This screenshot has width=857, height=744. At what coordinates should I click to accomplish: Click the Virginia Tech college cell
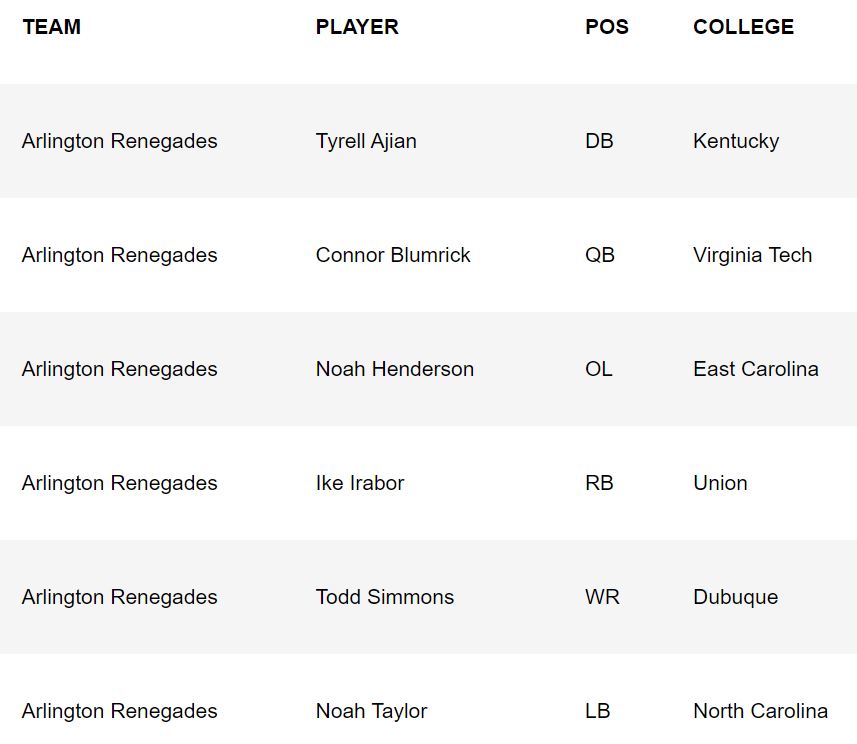click(x=752, y=255)
